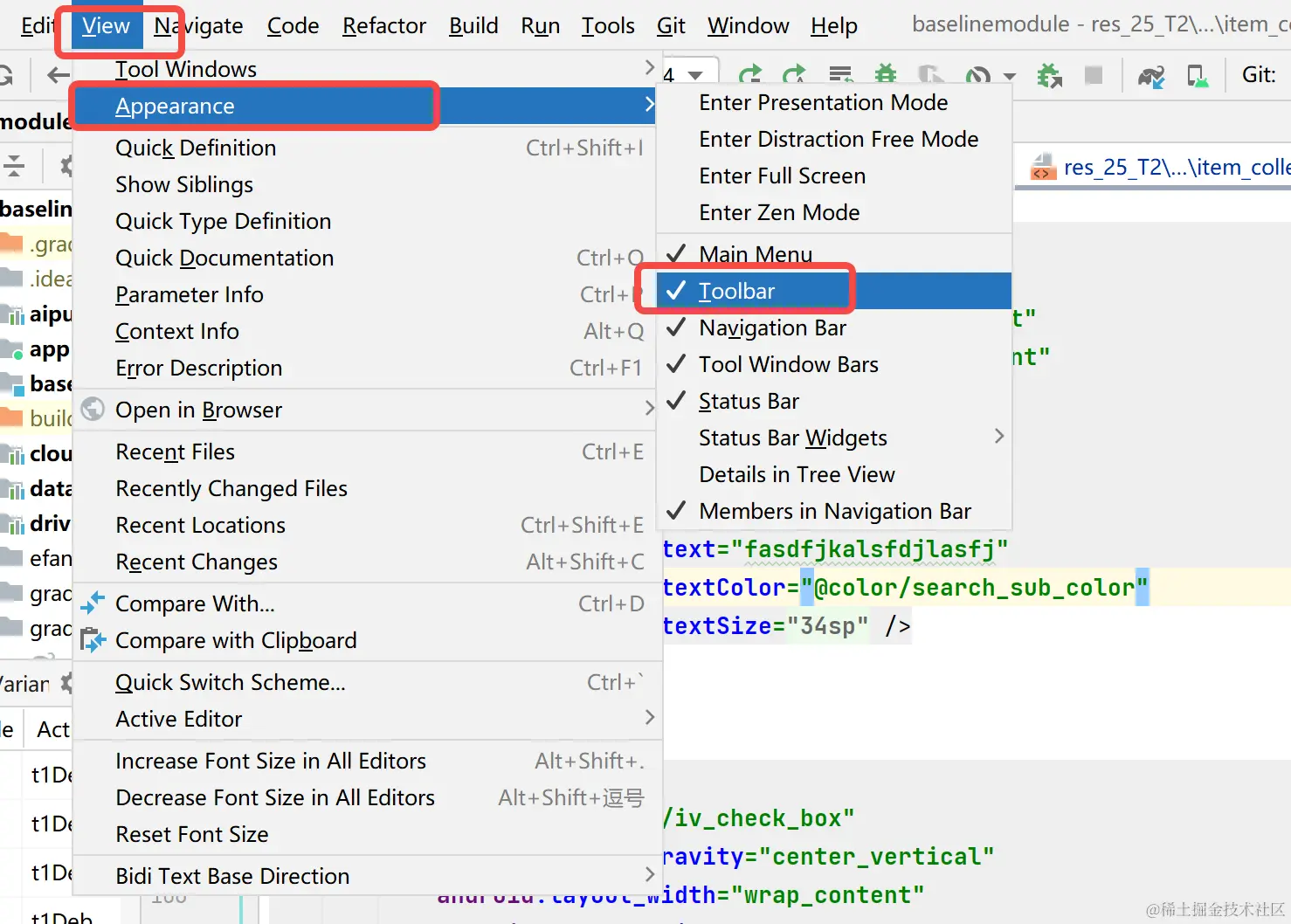Select Enter Presentation Mode
Image resolution: width=1291 pixels, height=924 pixels.
(x=834, y=102)
